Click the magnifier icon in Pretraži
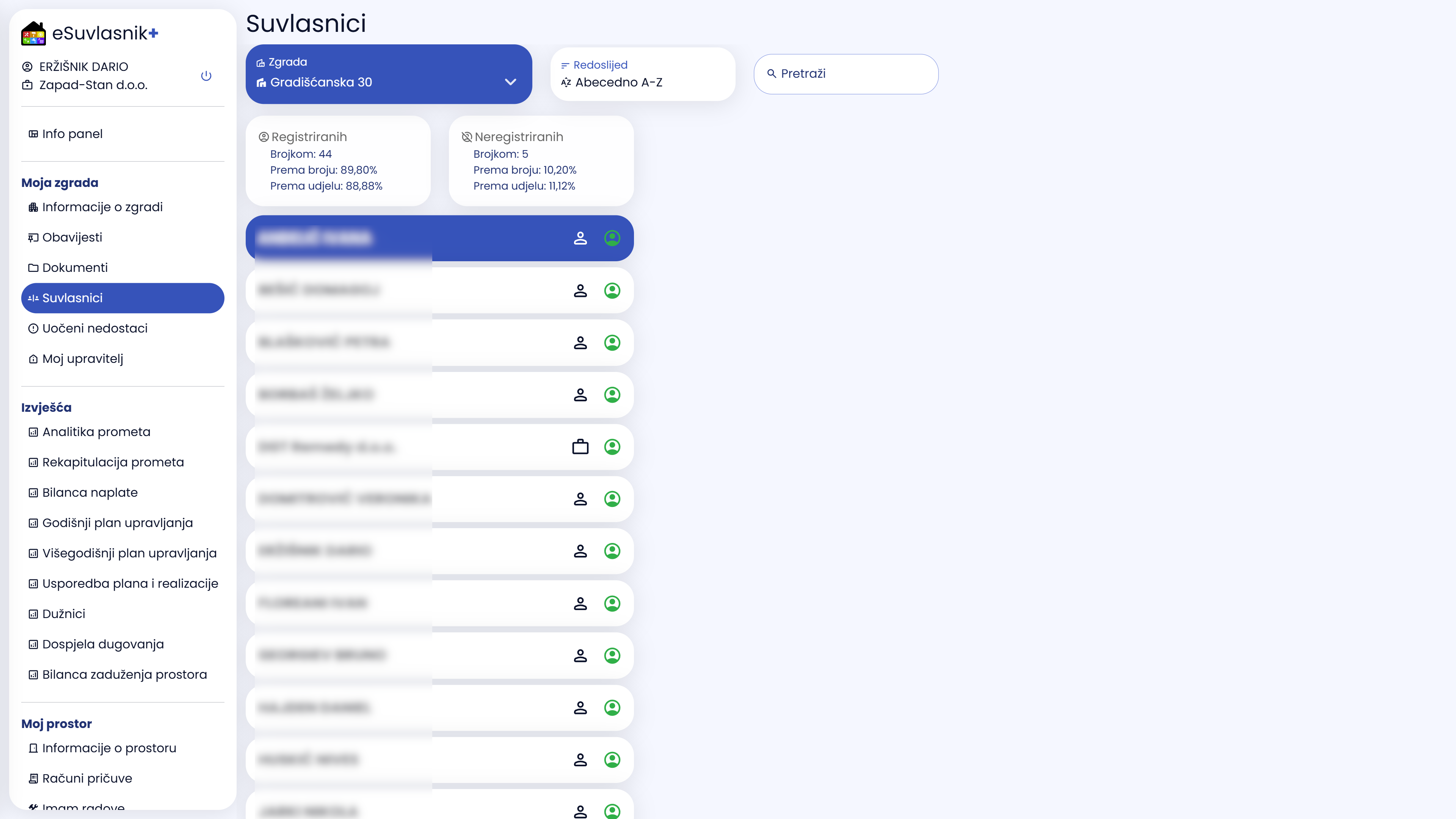This screenshot has width=1456, height=819. [x=772, y=74]
